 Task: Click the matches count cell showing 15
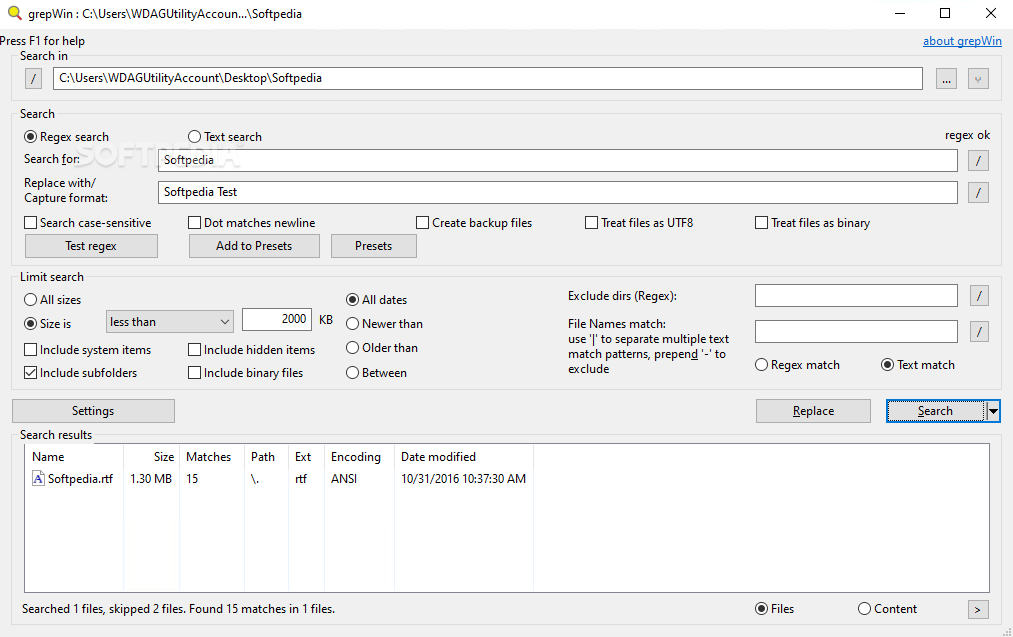(x=192, y=479)
